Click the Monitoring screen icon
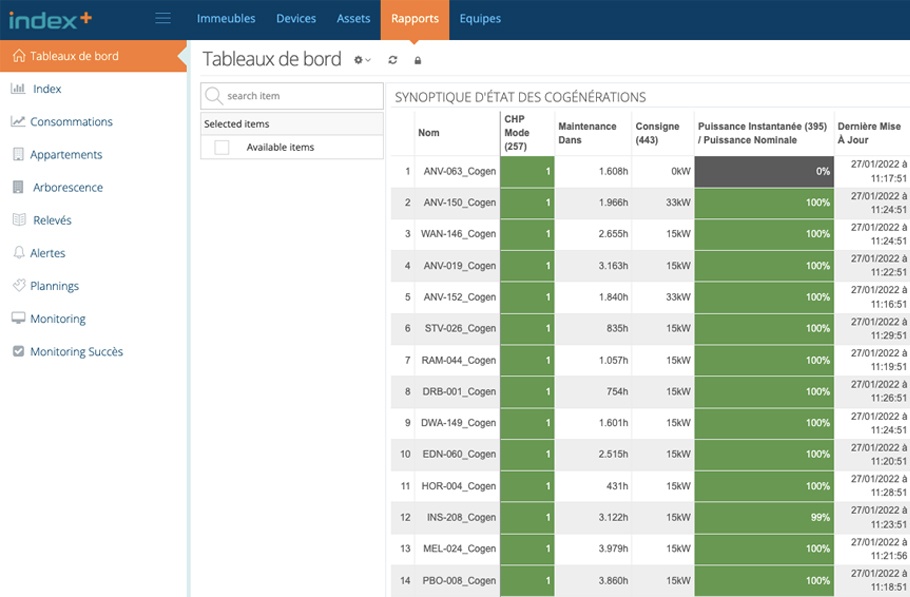The height and width of the screenshot is (597, 910). click(18, 319)
